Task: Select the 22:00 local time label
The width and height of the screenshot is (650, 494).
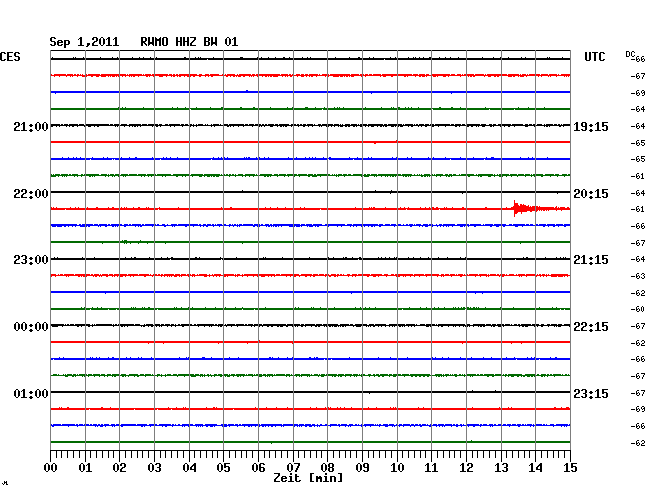Action: pyautogui.click(x=31, y=194)
